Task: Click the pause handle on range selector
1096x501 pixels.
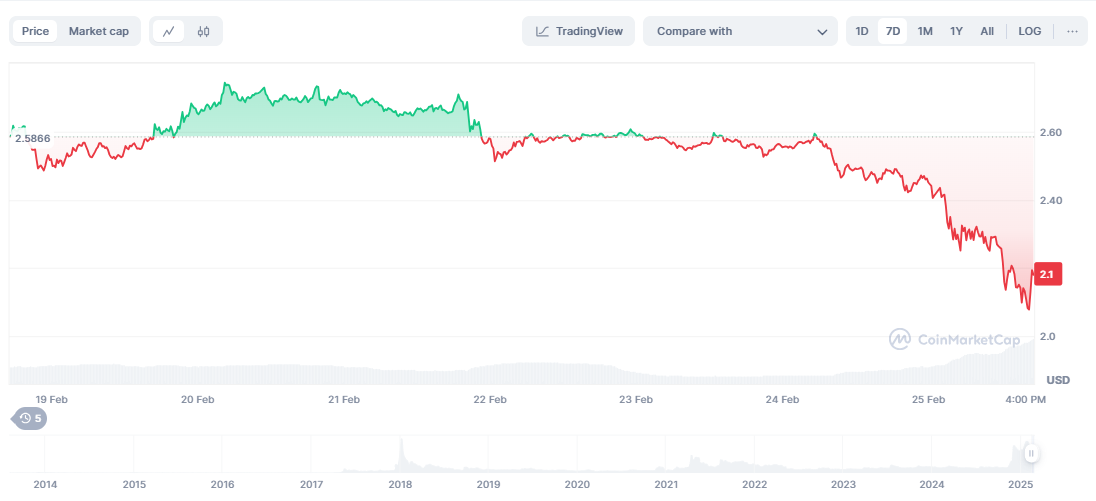Action: [1031, 453]
